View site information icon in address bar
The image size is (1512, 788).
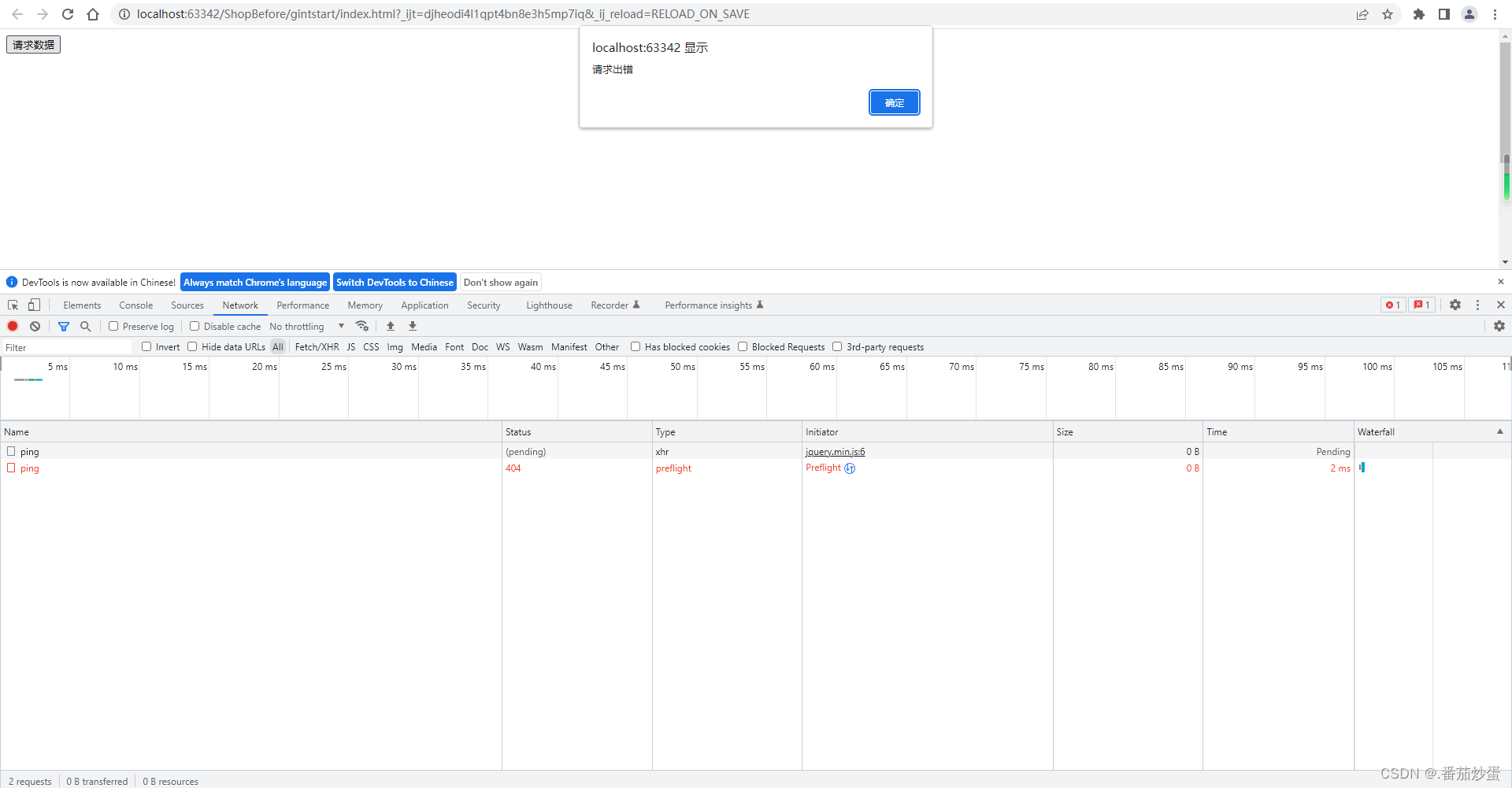point(124,14)
